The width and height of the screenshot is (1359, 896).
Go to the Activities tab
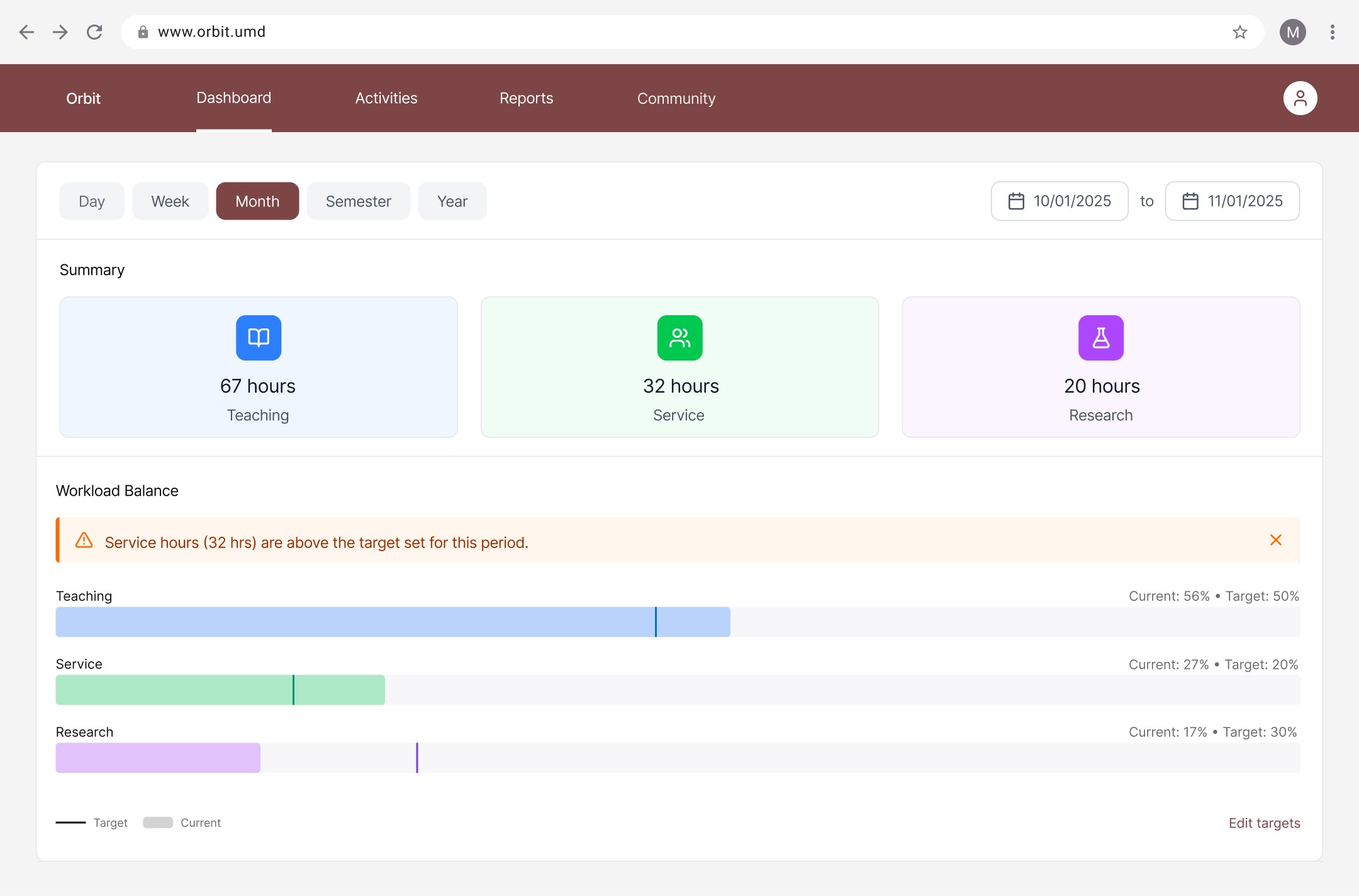pyautogui.click(x=386, y=98)
